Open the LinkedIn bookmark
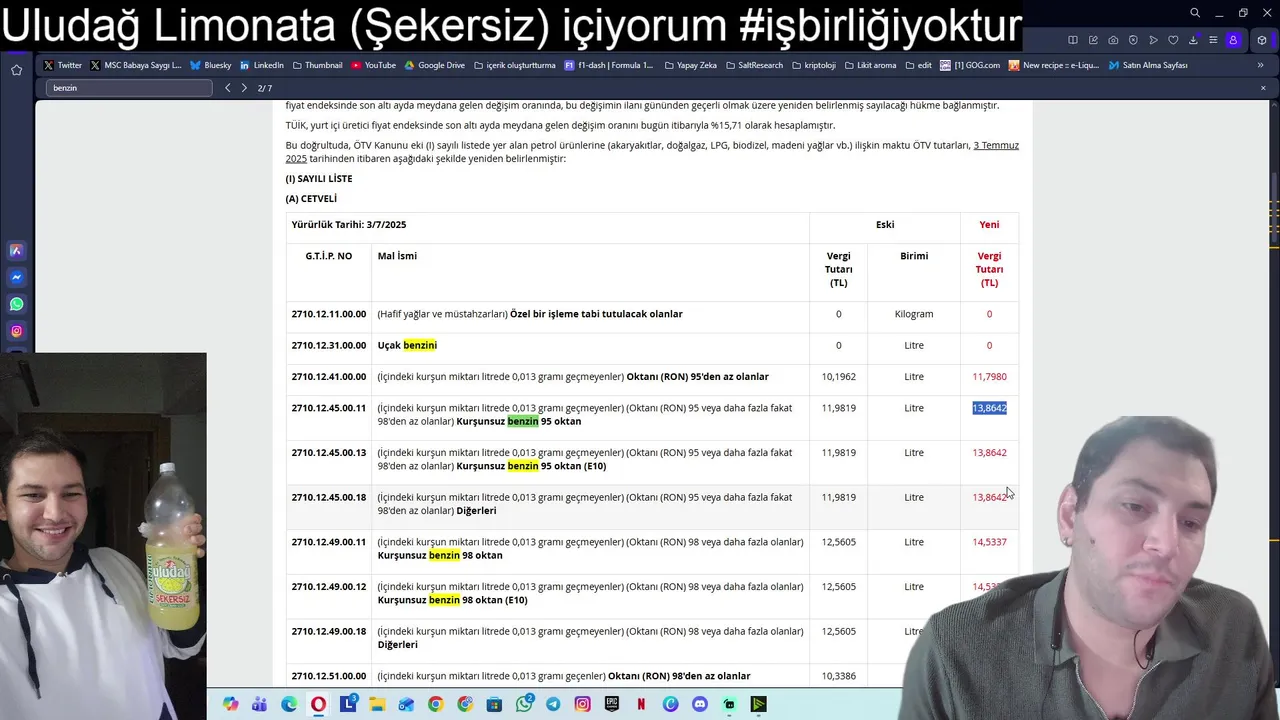The height and width of the screenshot is (720, 1280). click(262, 65)
